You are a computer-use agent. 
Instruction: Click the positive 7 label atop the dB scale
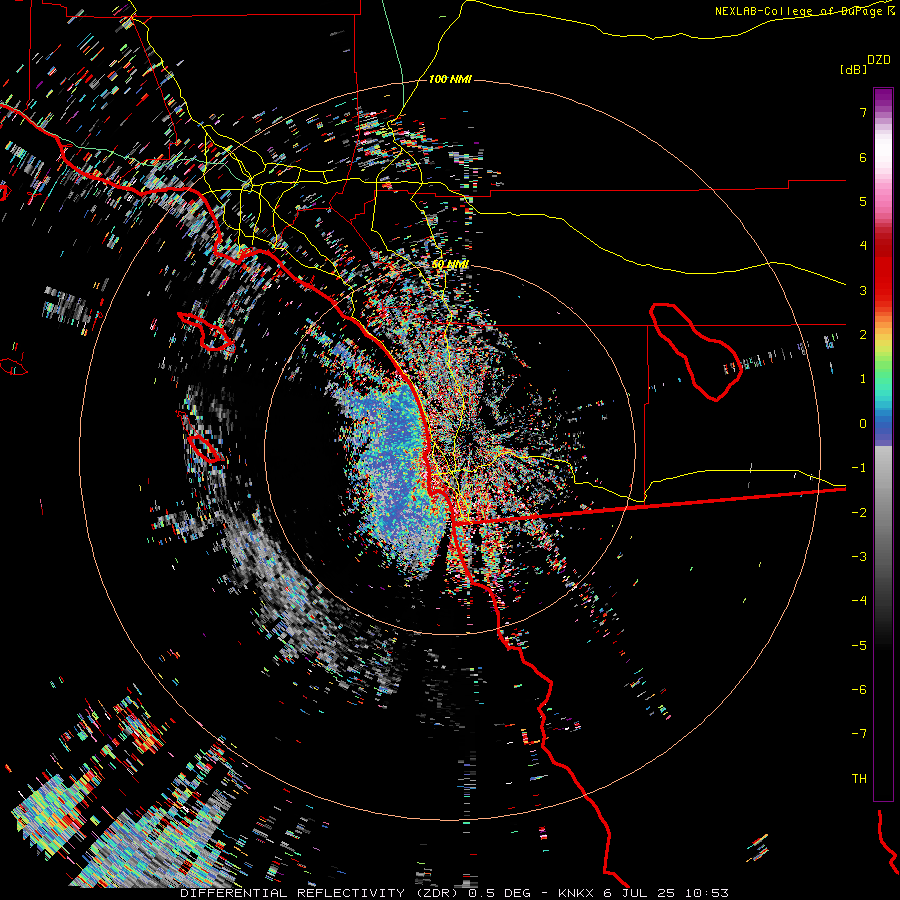[x=863, y=112]
